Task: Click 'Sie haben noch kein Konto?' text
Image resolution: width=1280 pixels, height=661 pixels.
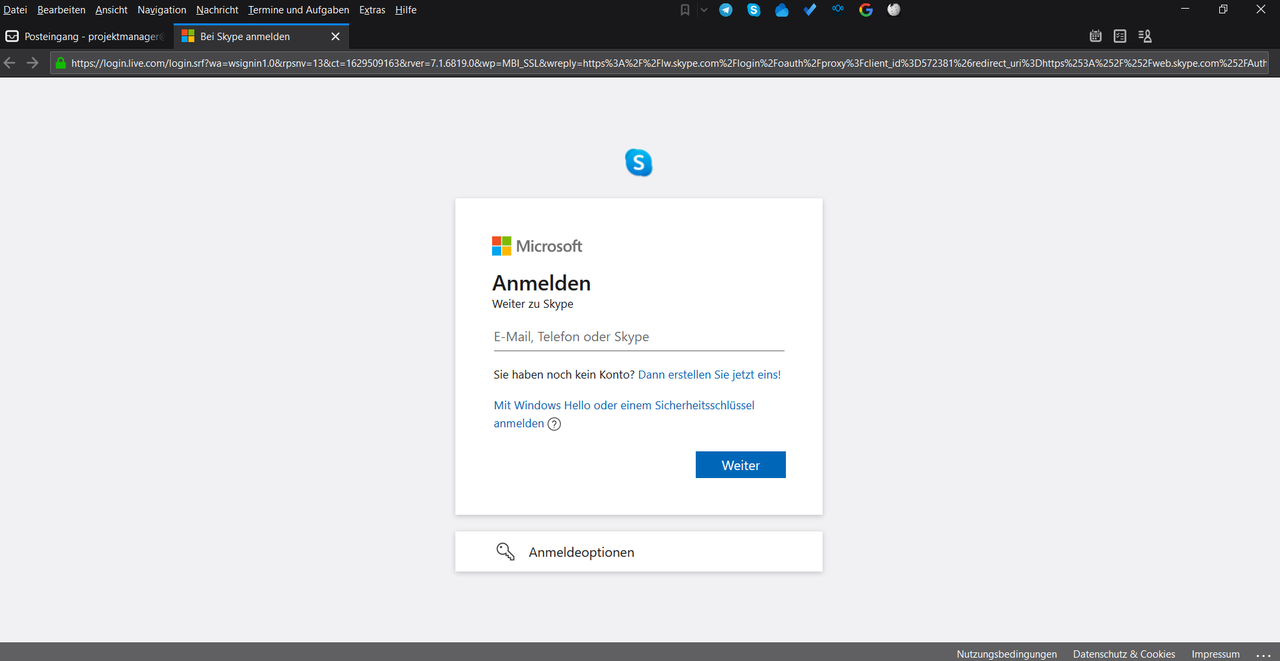Action: click(564, 375)
